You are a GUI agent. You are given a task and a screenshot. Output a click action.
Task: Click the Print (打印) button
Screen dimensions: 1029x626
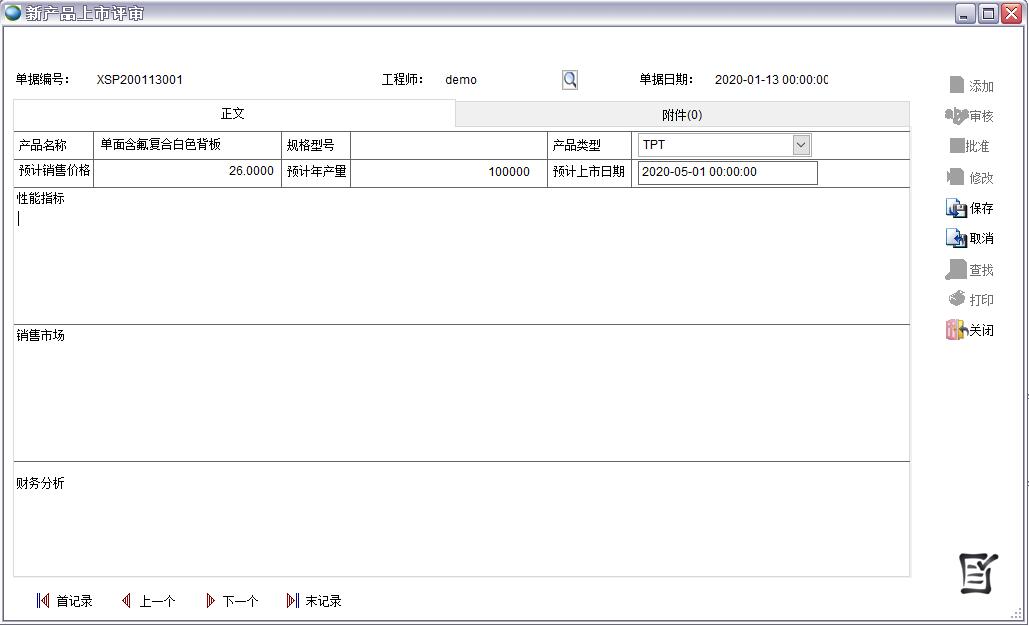coord(970,299)
